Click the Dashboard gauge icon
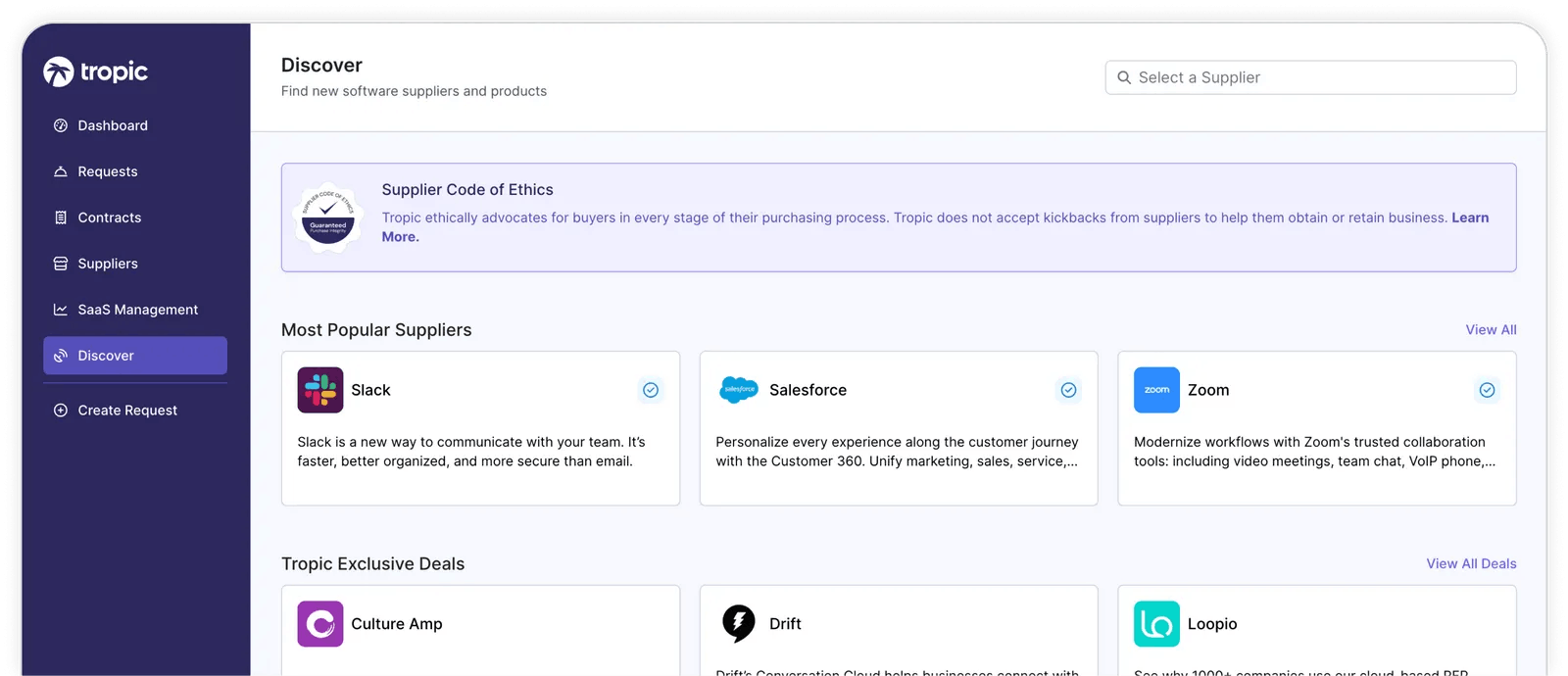Viewport: 1568px width, 676px height. coord(61,125)
